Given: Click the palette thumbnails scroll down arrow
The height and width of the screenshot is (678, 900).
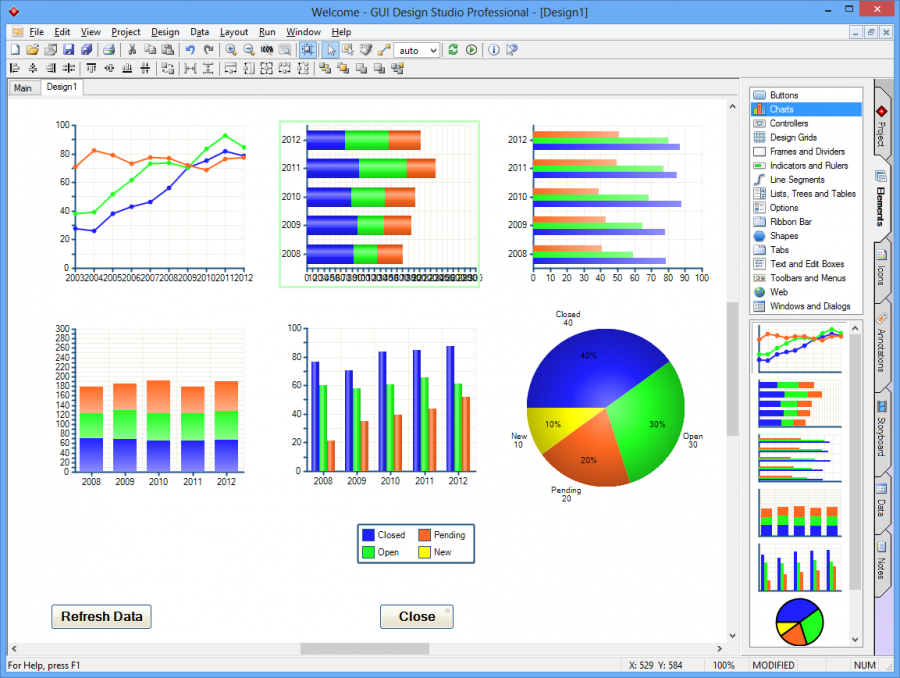Looking at the screenshot, I should (x=855, y=640).
